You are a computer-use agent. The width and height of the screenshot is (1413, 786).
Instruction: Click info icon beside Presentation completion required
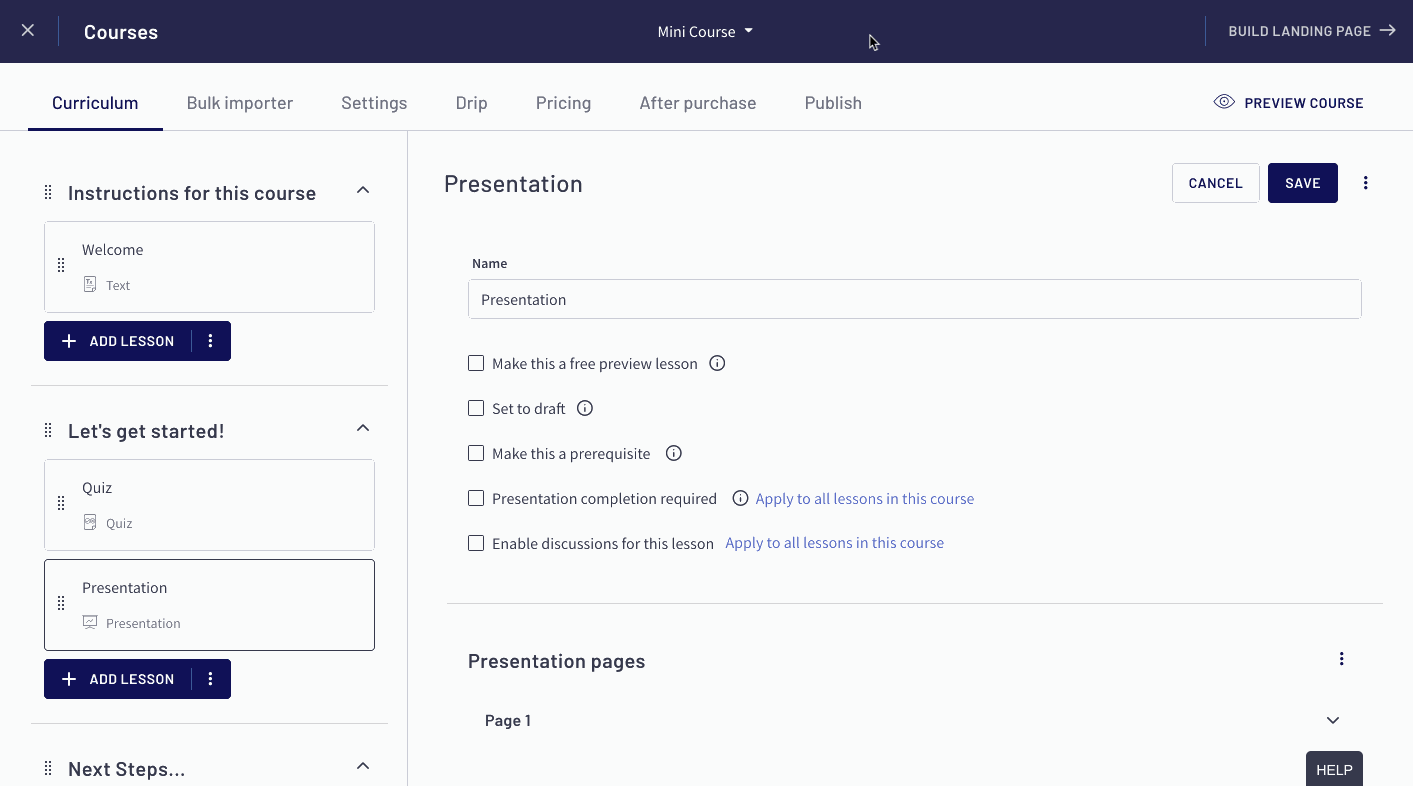click(x=741, y=498)
